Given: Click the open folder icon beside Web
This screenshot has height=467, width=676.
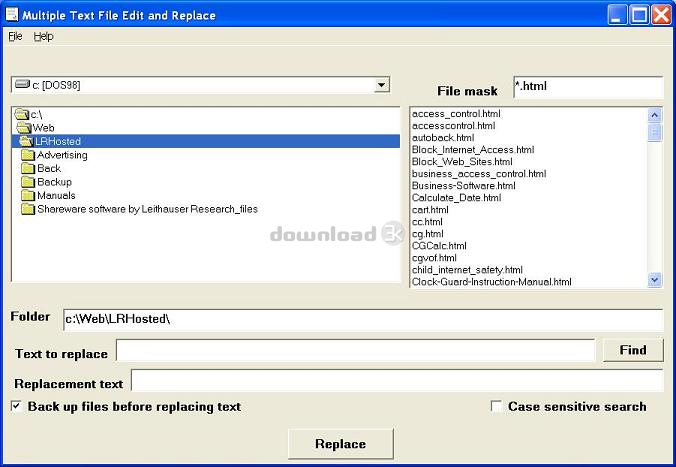Looking at the screenshot, I should (24, 128).
